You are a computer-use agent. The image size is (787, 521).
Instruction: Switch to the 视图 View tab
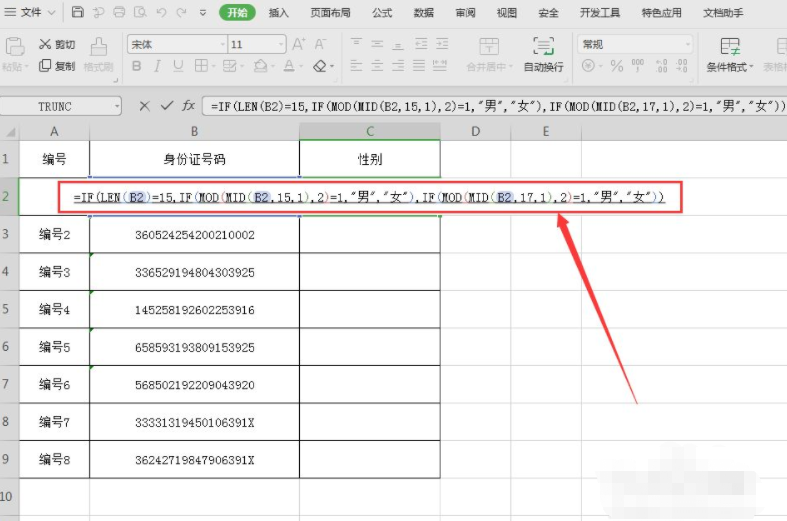(507, 13)
